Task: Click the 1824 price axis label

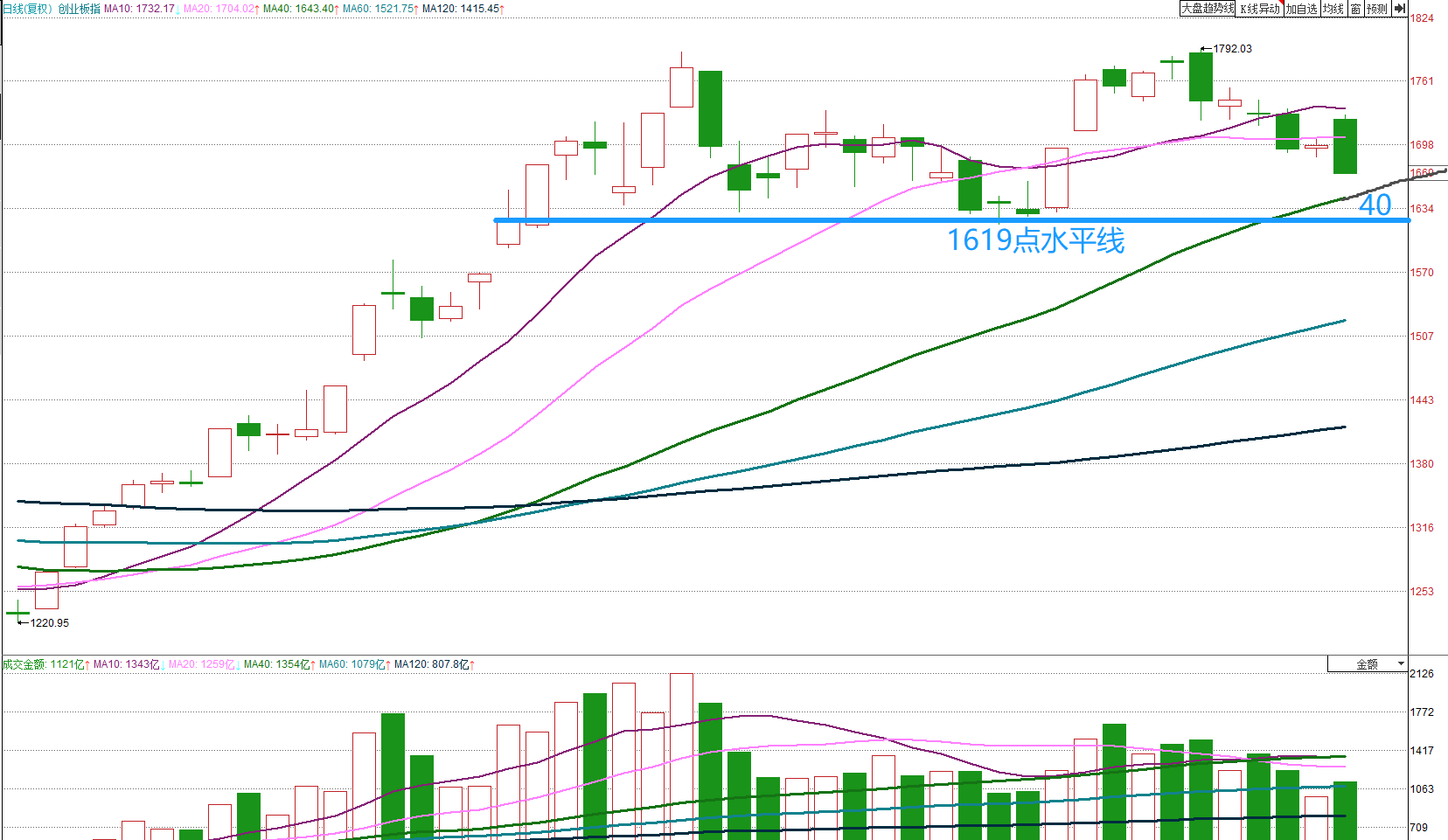Action: pos(1422,18)
